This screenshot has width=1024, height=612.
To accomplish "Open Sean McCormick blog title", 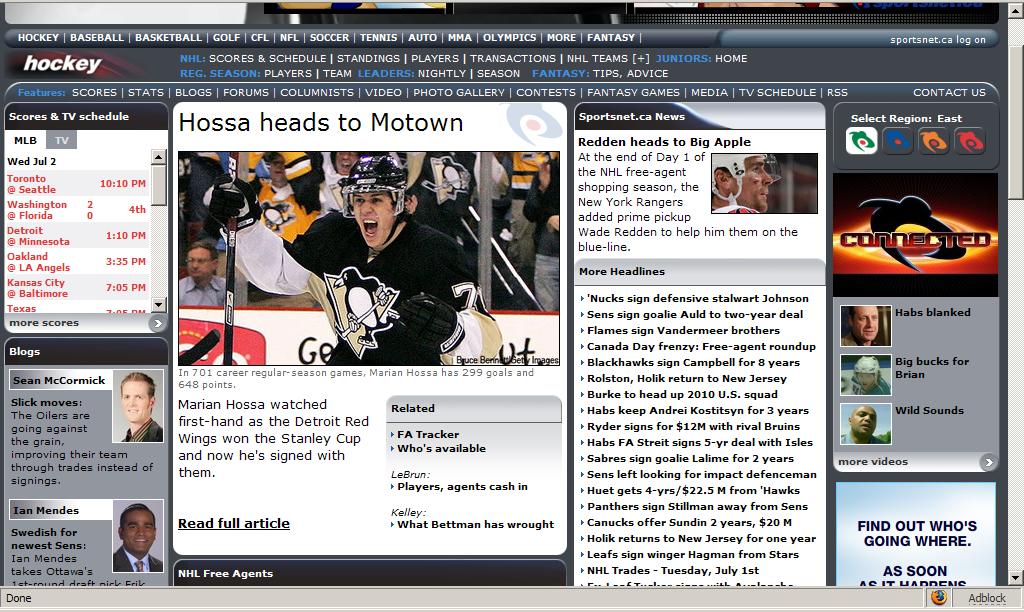I will pyautogui.click(x=59, y=380).
